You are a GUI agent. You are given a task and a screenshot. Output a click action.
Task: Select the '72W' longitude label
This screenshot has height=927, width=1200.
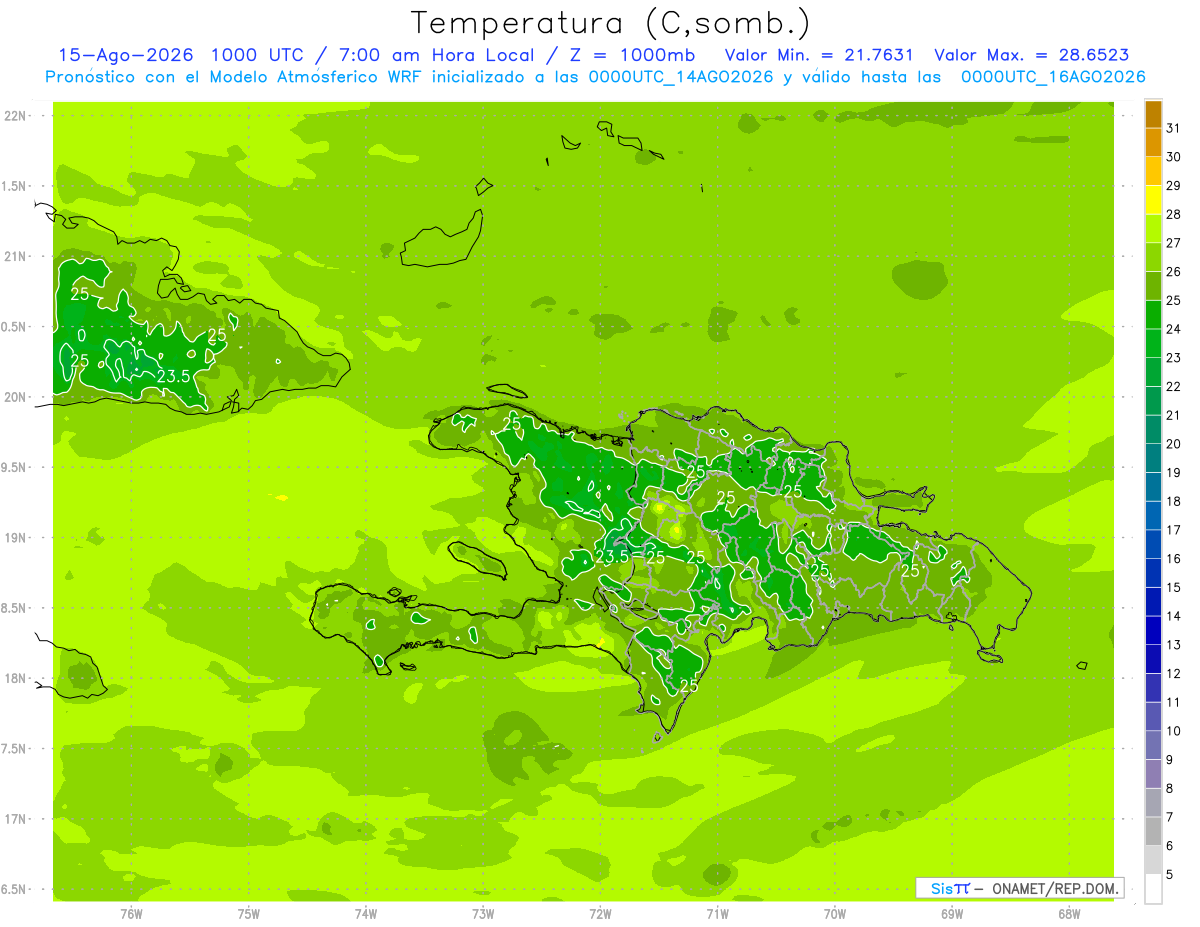tap(600, 914)
